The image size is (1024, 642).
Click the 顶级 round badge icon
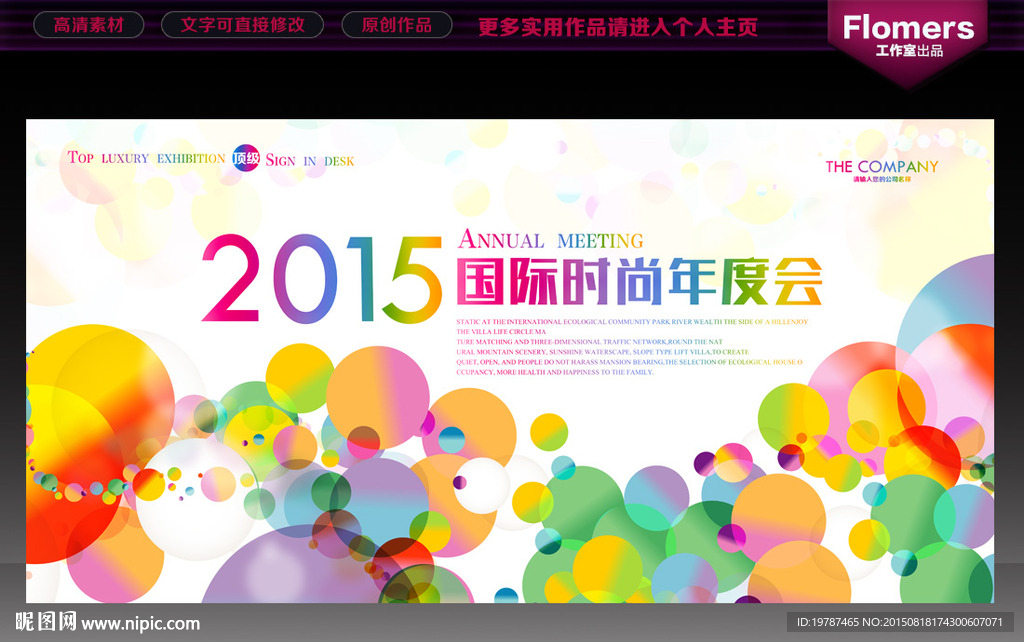click(246, 158)
